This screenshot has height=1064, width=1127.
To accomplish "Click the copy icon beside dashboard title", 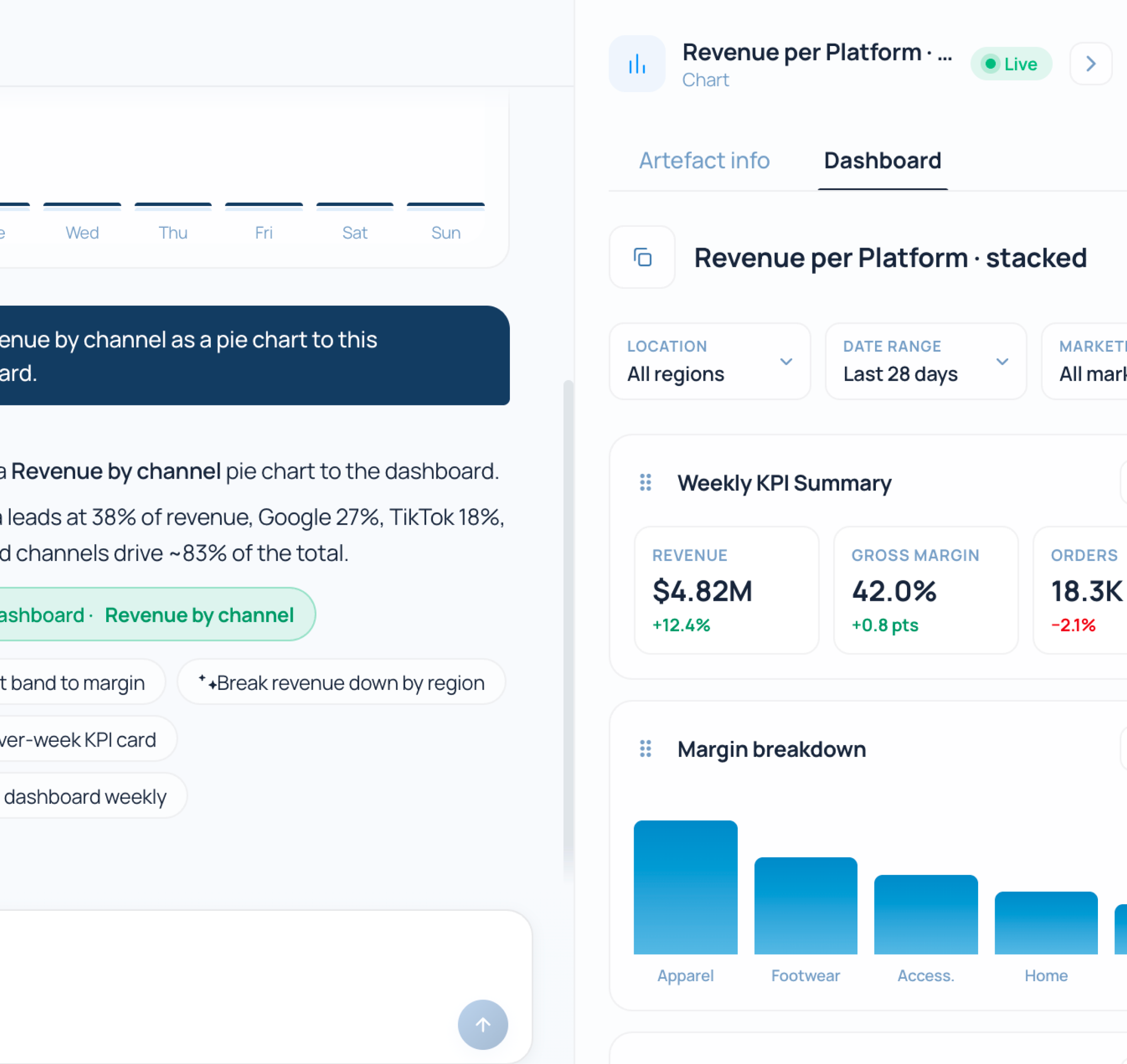I will tap(642, 257).
